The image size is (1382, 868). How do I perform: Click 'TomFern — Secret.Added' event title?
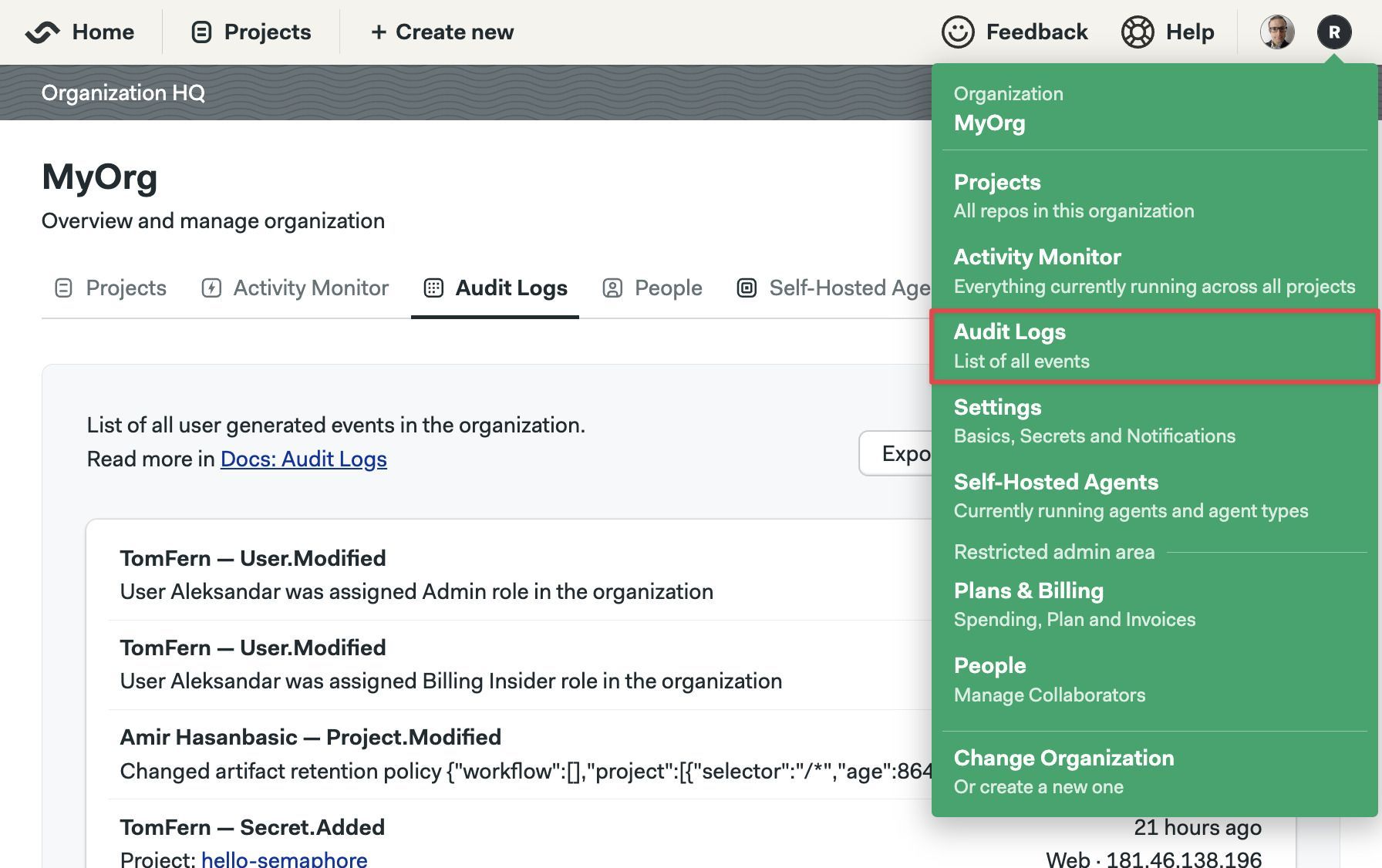252,827
